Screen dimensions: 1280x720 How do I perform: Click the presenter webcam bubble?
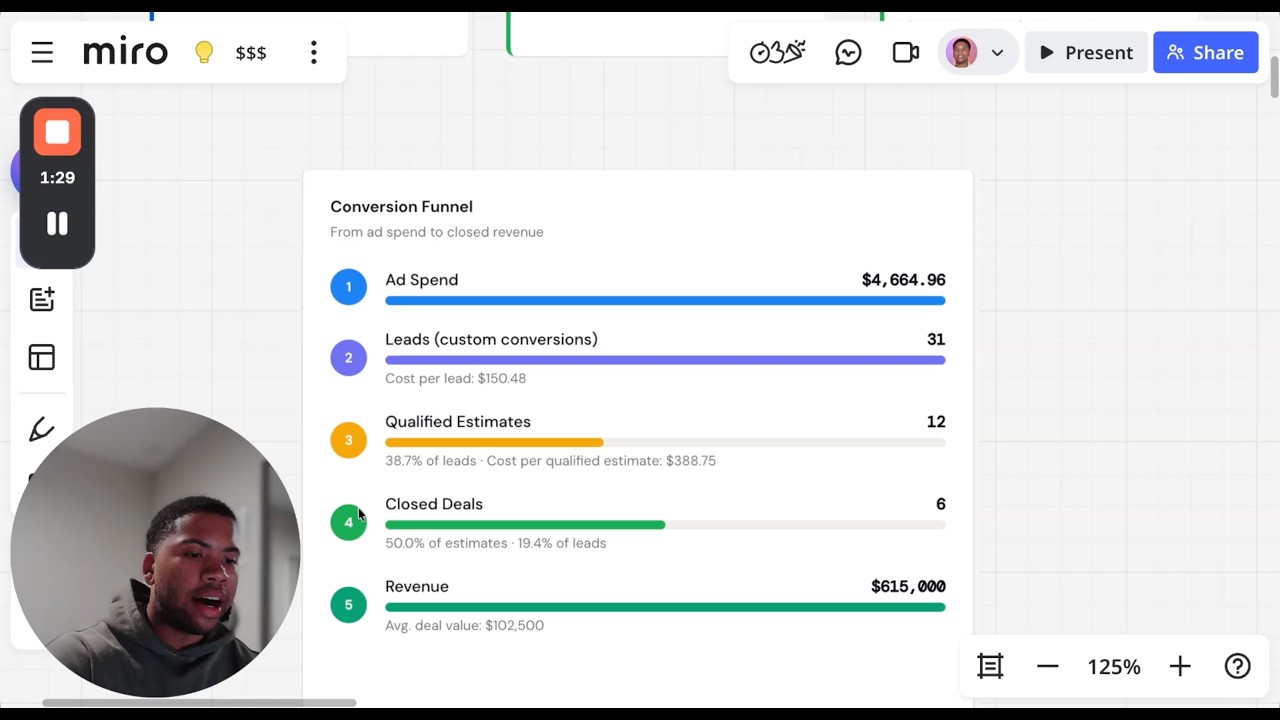(155, 552)
